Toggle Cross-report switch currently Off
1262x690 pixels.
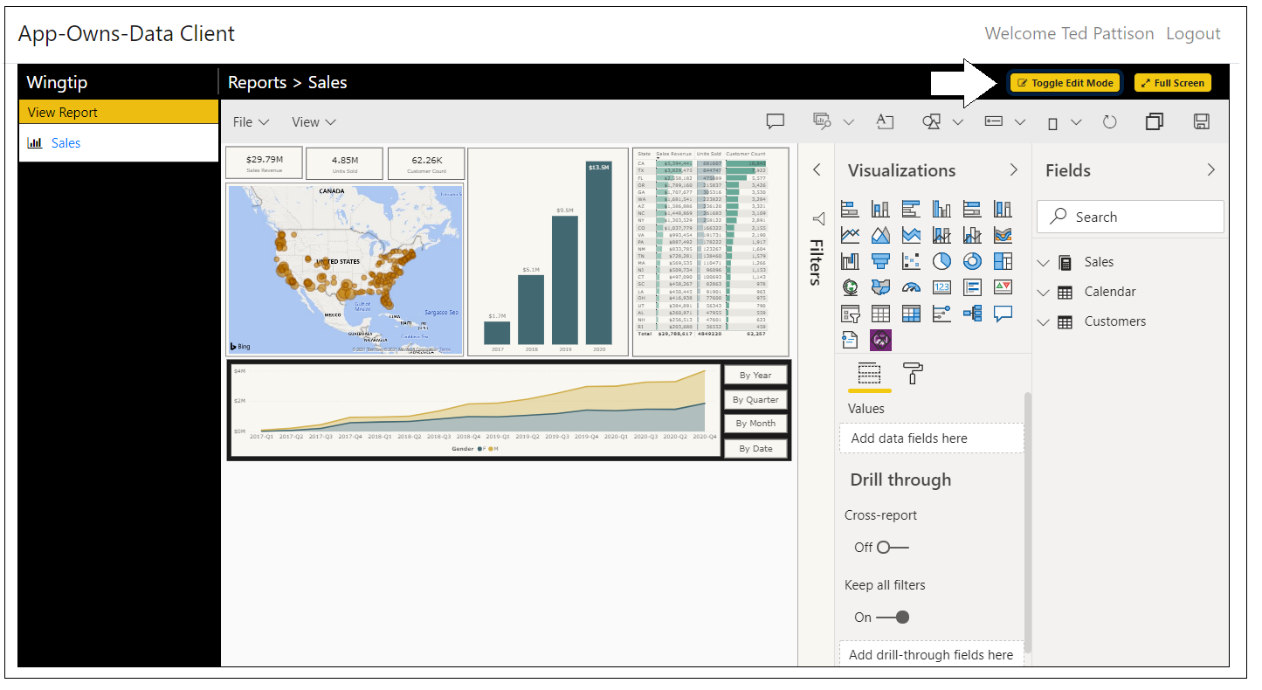894,547
